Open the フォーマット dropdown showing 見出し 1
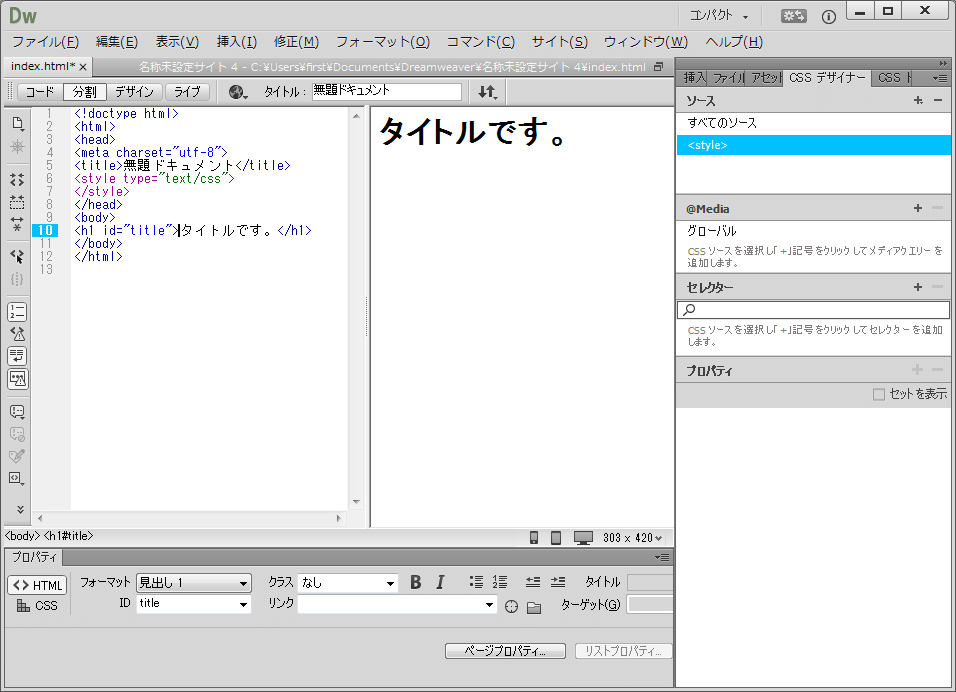The width and height of the screenshot is (956, 692). [x=194, y=583]
